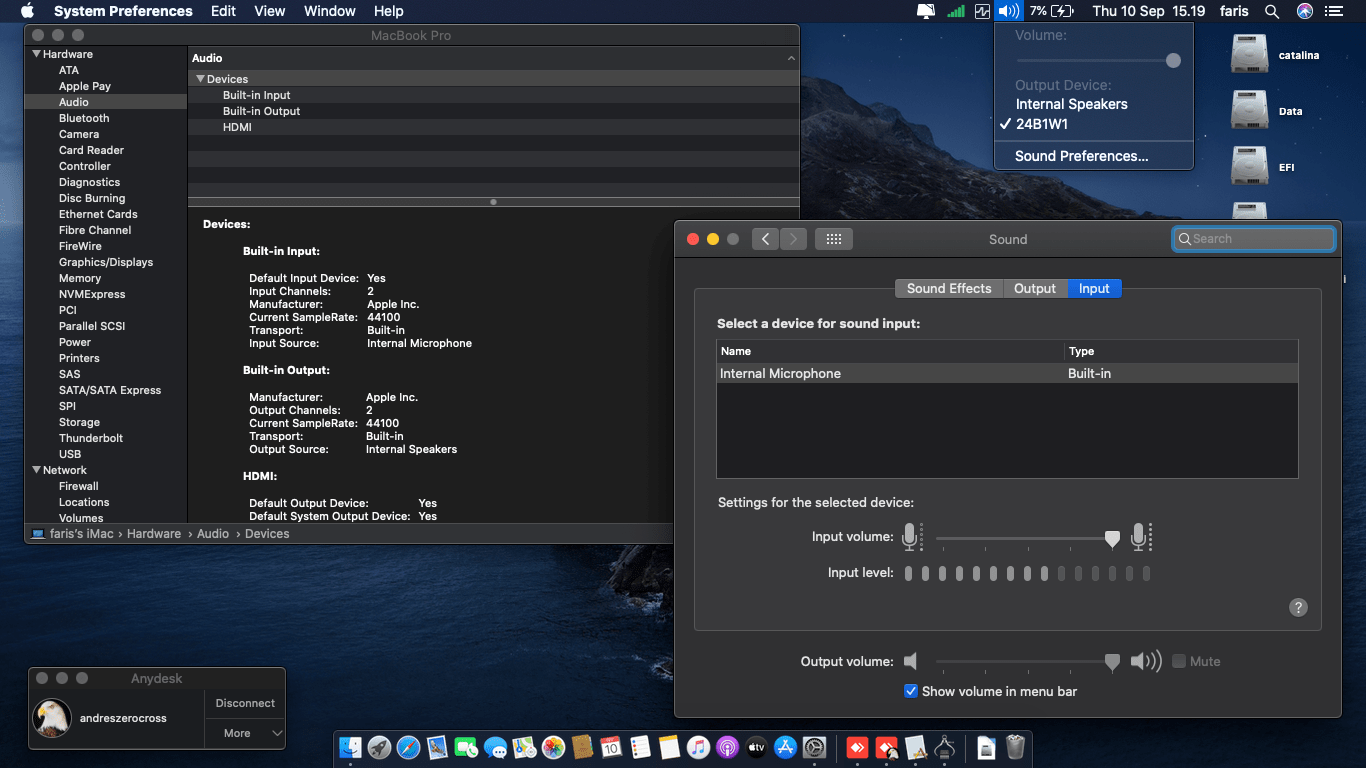The width and height of the screenshot is (1366, 768).
Task: Show all preferences grid button
Action: (x=834, y=239)
